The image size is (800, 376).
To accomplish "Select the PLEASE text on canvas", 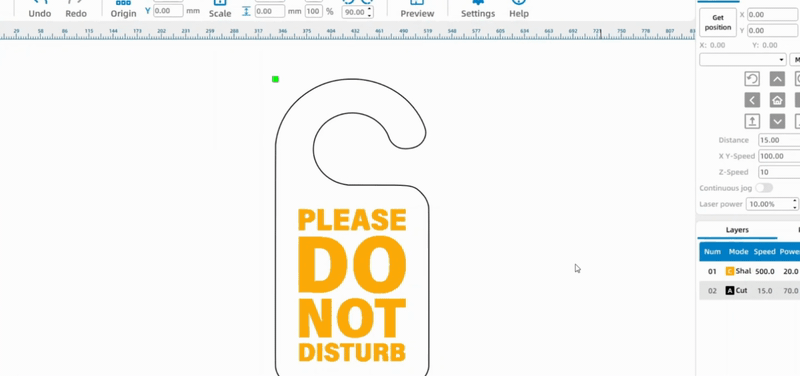I will [352, 220].
